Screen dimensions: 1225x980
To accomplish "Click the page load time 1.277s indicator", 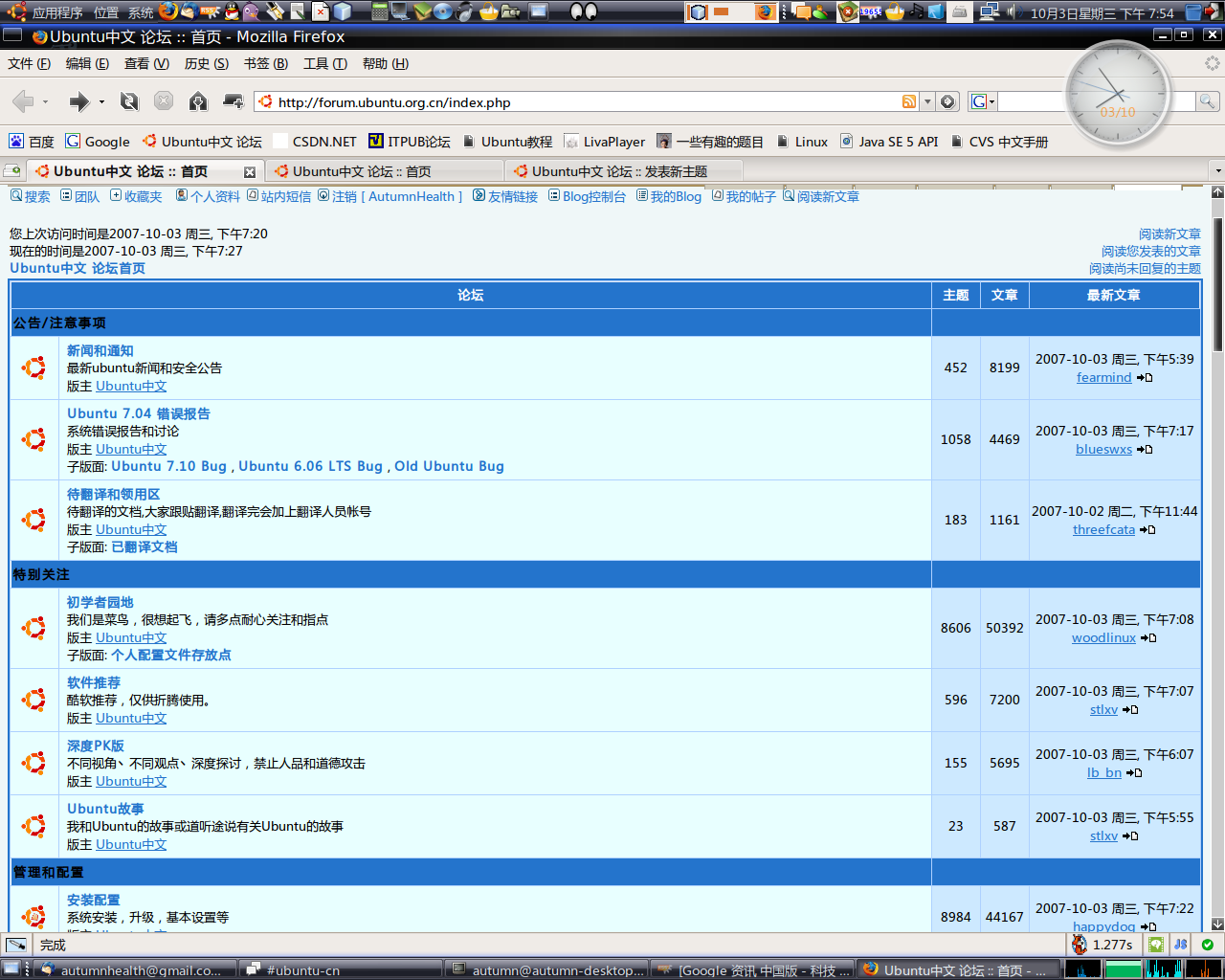I will click(x=1102, y=945).
